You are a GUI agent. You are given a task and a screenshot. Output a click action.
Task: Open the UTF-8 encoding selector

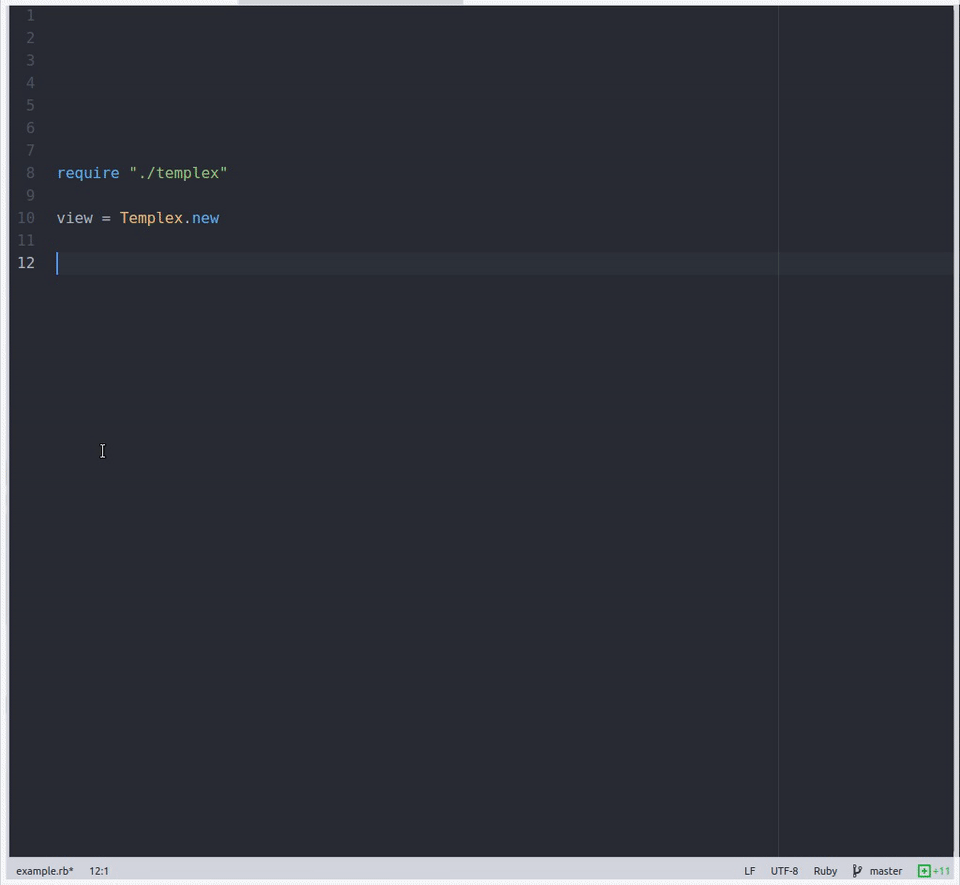784,871
